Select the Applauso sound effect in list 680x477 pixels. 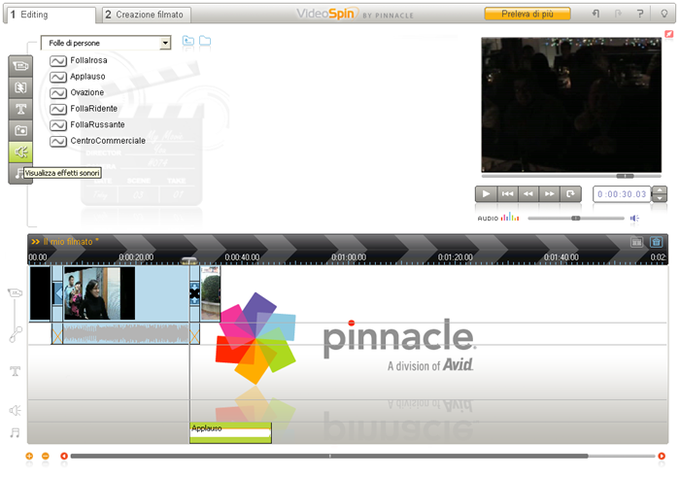click(x=77, y=76)
